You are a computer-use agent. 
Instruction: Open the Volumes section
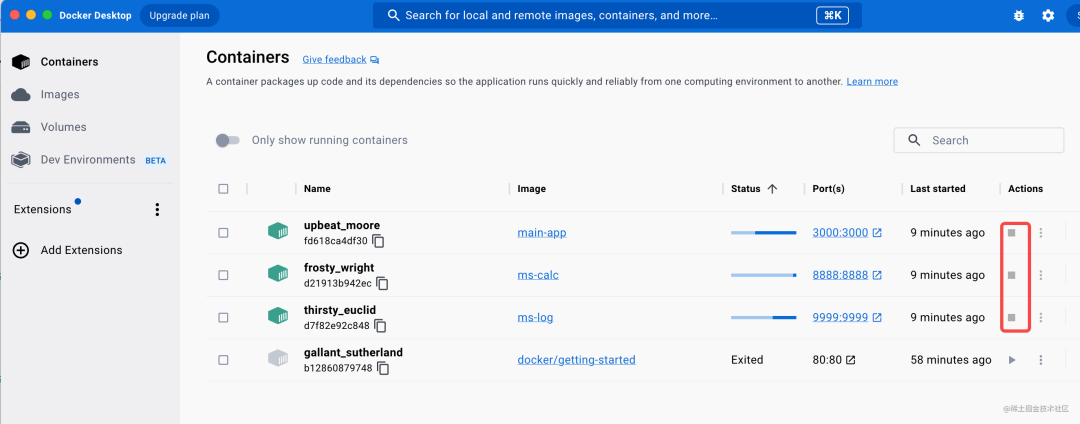point(63,127)
